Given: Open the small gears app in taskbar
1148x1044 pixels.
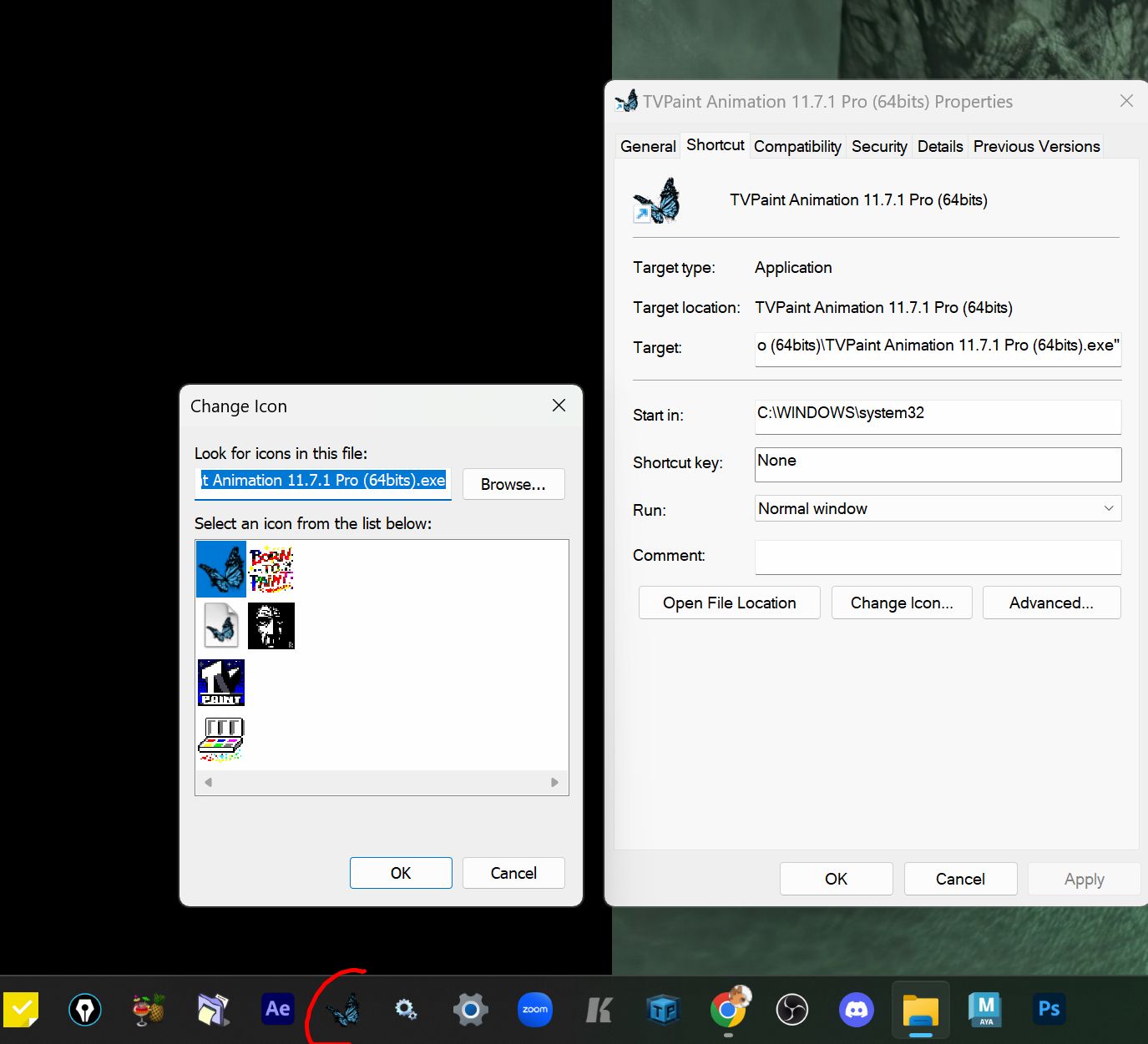Looking at the screenshot, I should tap(406, 1010).
